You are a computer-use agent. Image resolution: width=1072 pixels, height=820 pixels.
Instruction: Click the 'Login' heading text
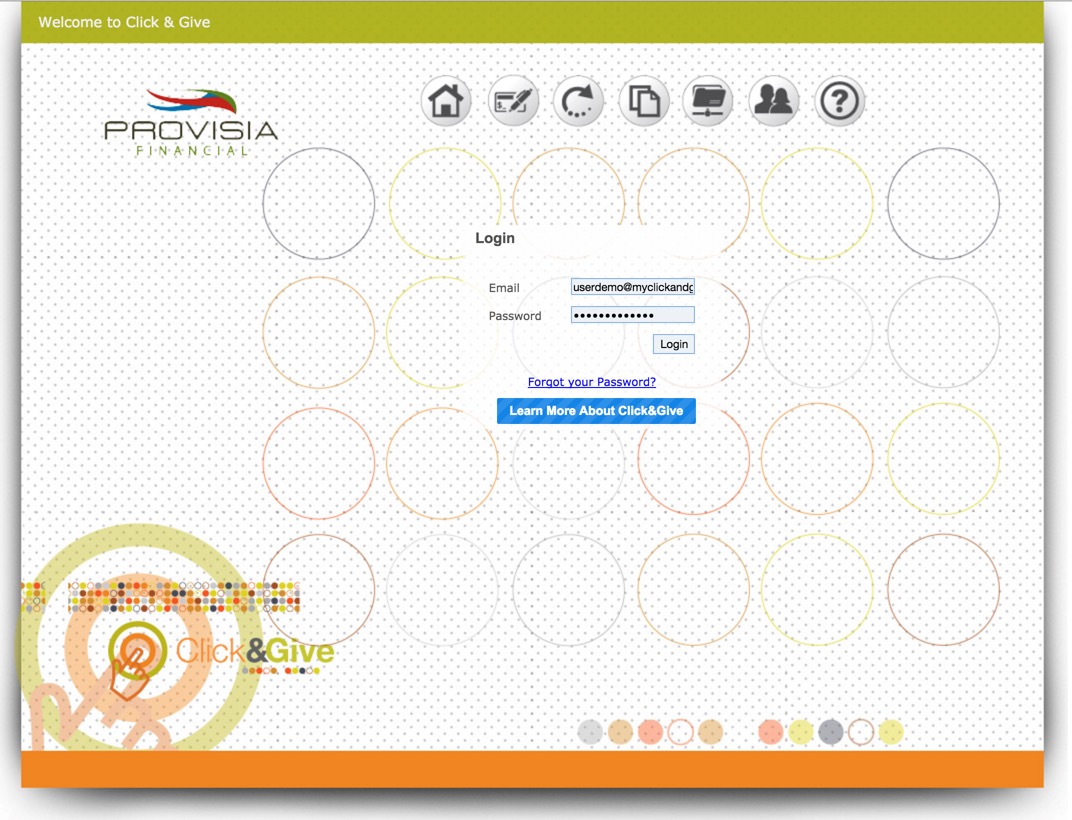(495, 238)
